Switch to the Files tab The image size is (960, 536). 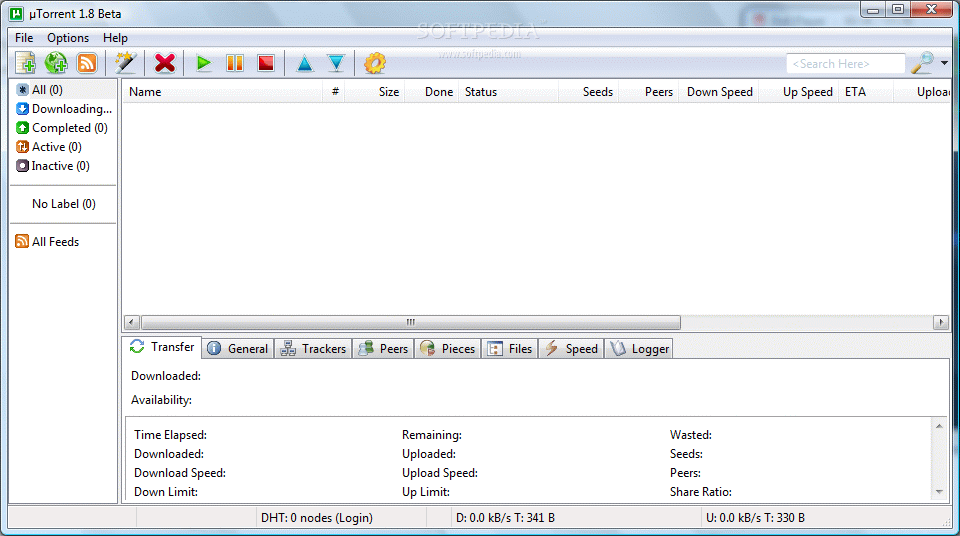pyautogui.click(x=509, y=349)
